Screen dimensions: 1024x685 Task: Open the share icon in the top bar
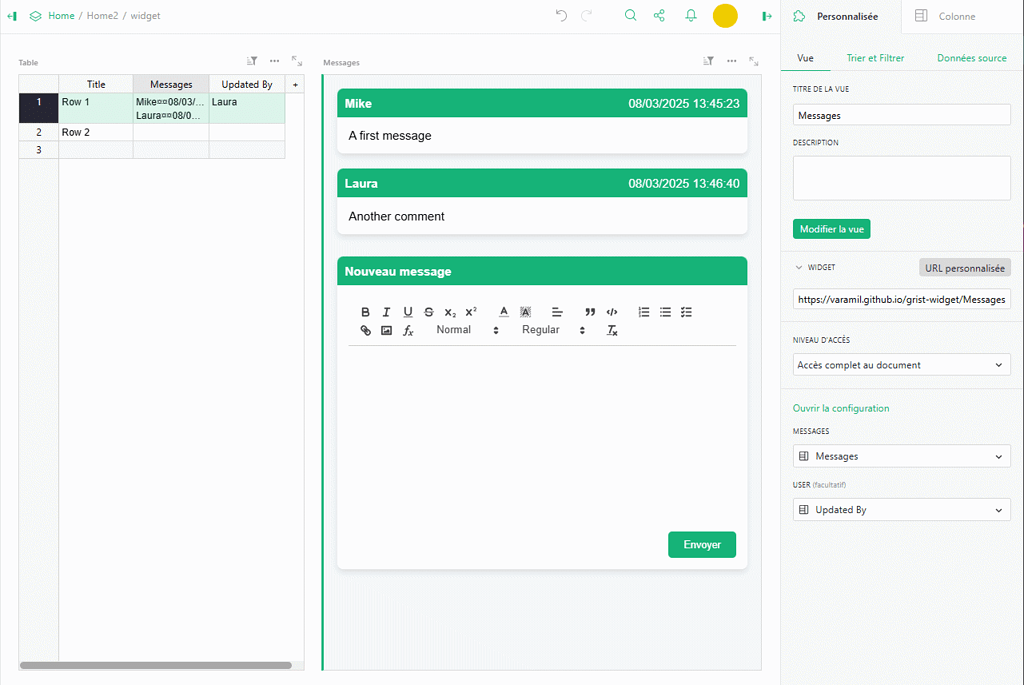click(x=659, y=16)
